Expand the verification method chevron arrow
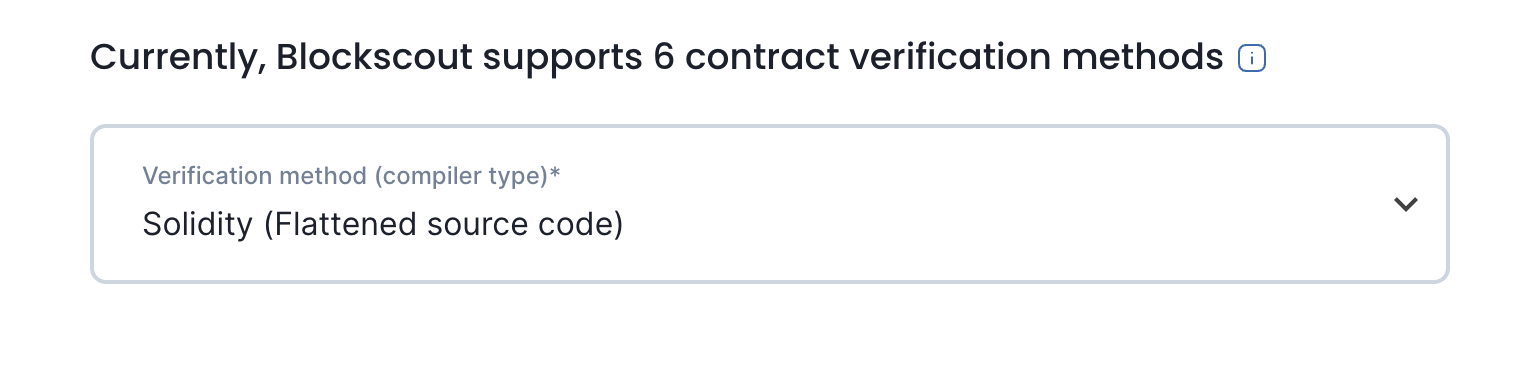1530x370 pixels. (x=1406, y=204)
